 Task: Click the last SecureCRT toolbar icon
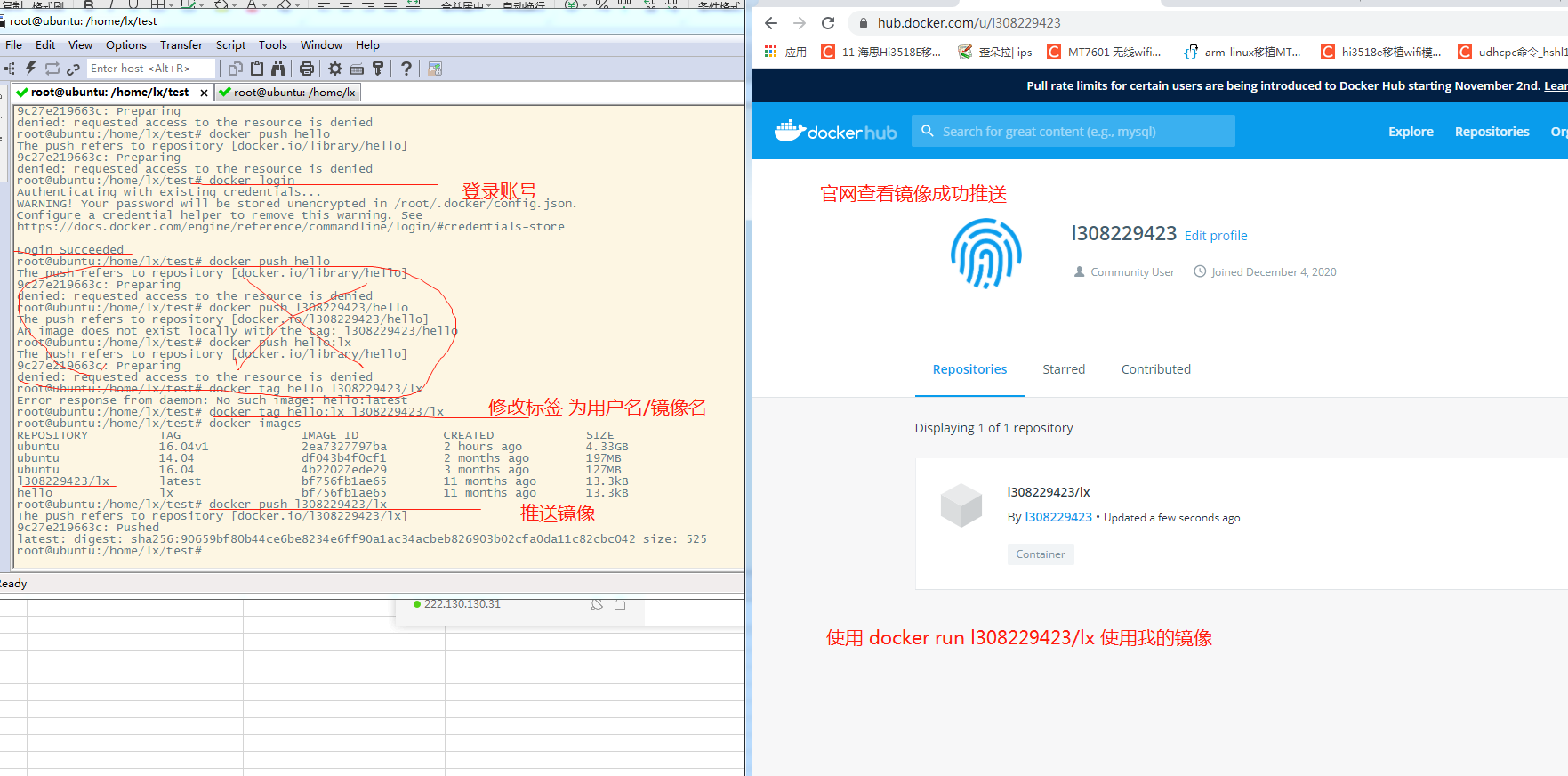click(x=435, y=69)
